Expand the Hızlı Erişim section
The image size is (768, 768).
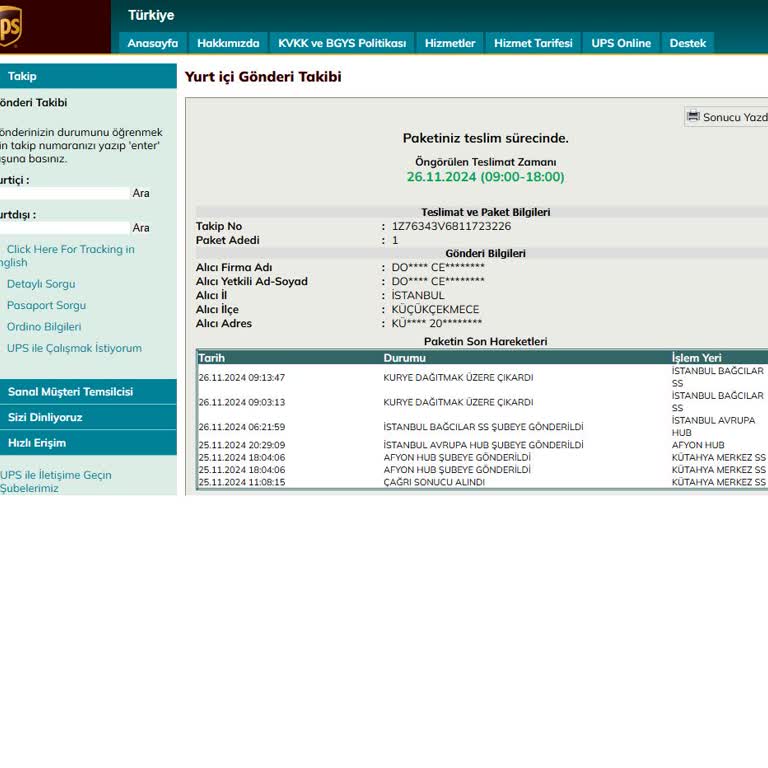click(88, 443)
